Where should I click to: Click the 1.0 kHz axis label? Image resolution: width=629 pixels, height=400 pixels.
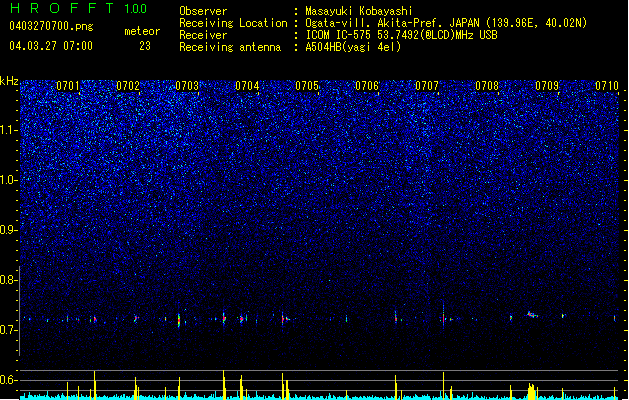pos(9,180)
